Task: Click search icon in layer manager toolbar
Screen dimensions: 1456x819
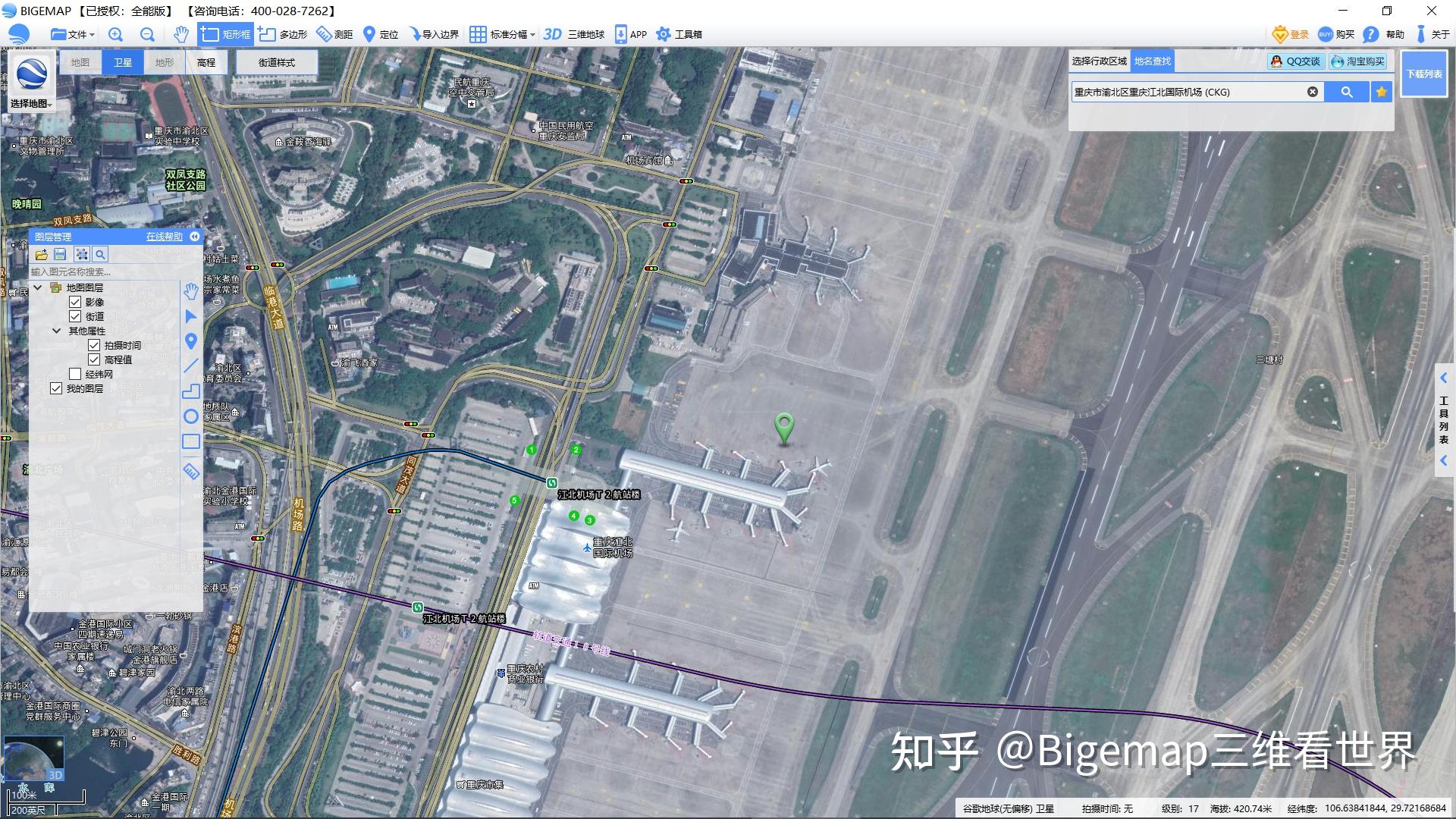Action: (100, 255)
